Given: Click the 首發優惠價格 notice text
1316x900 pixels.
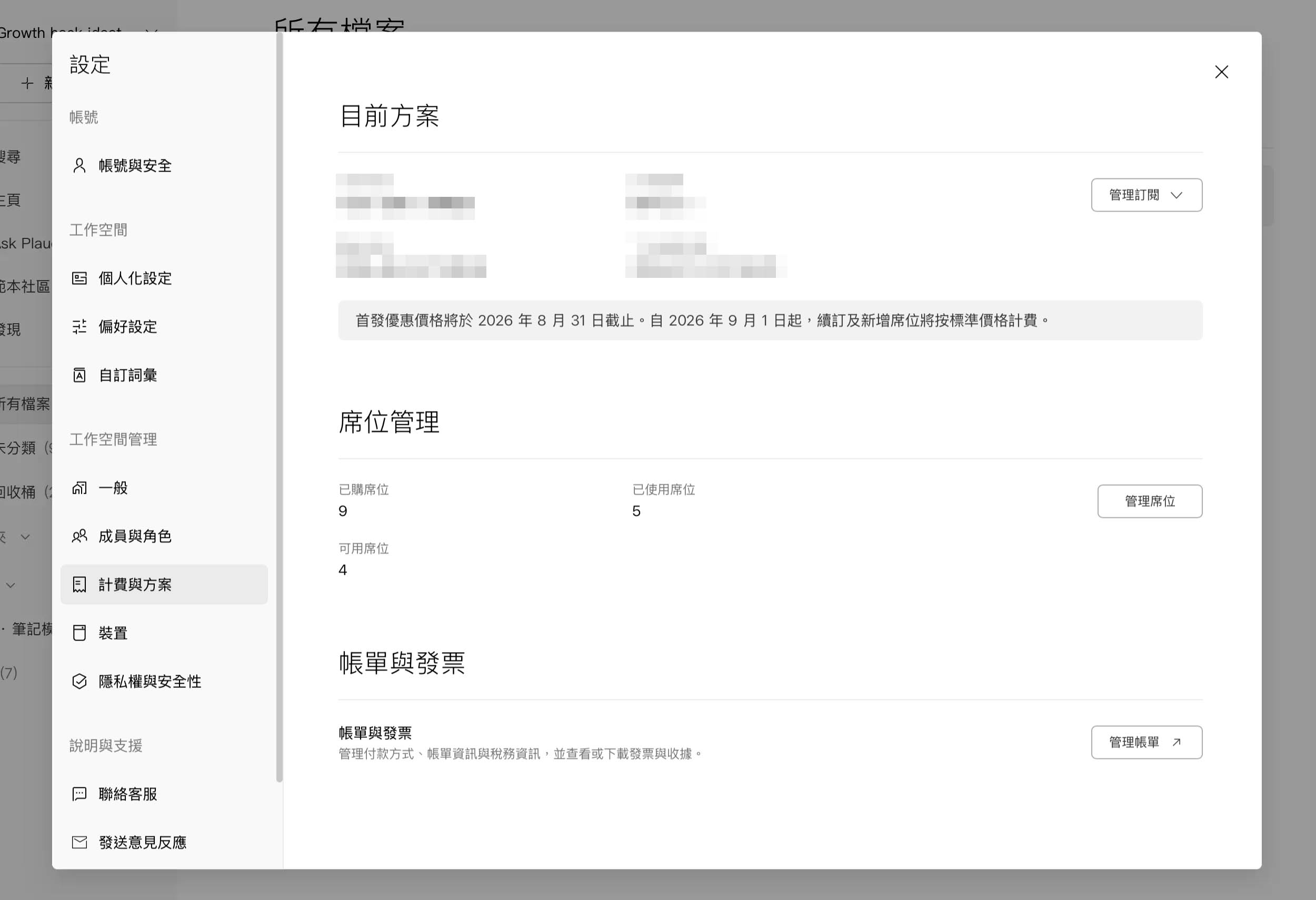Looking at the screenshot, I should (702, 321).
